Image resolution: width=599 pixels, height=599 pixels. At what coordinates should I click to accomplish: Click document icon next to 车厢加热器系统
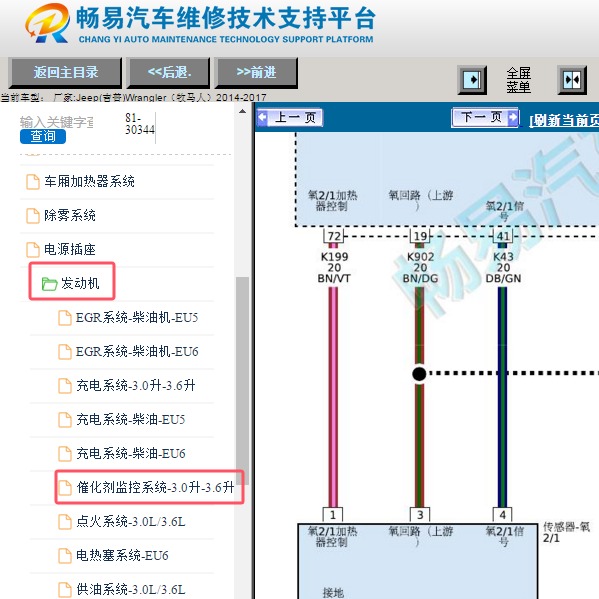33,181
